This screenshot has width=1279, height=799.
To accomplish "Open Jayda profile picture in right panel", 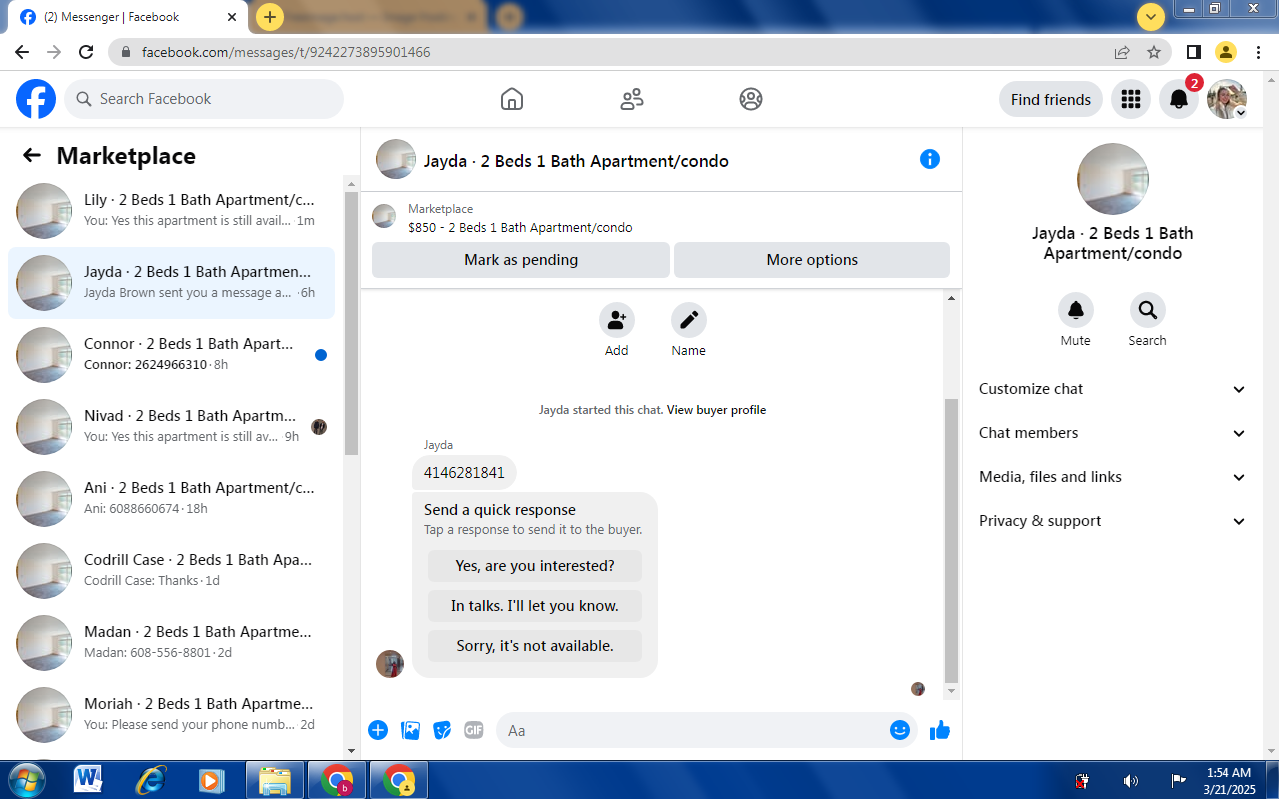I will (1113, 179).
